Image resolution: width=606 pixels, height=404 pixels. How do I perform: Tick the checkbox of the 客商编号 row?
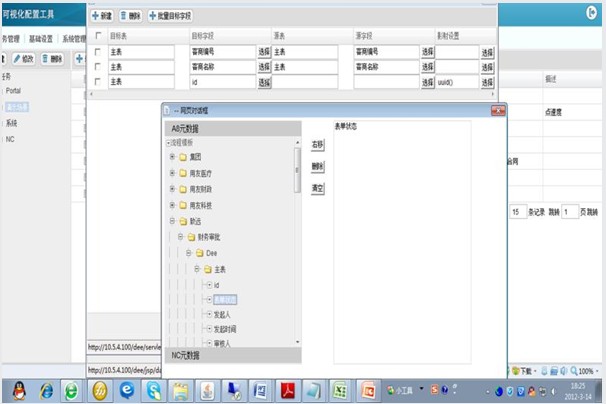98,52
